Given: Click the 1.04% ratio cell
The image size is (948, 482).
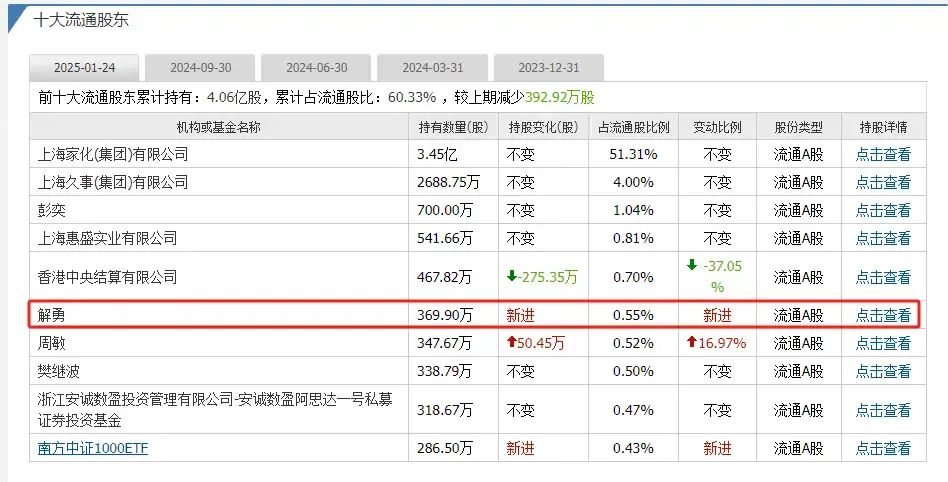Looking at the screenshot, I should pyautogui.click(x=634, y=210).
